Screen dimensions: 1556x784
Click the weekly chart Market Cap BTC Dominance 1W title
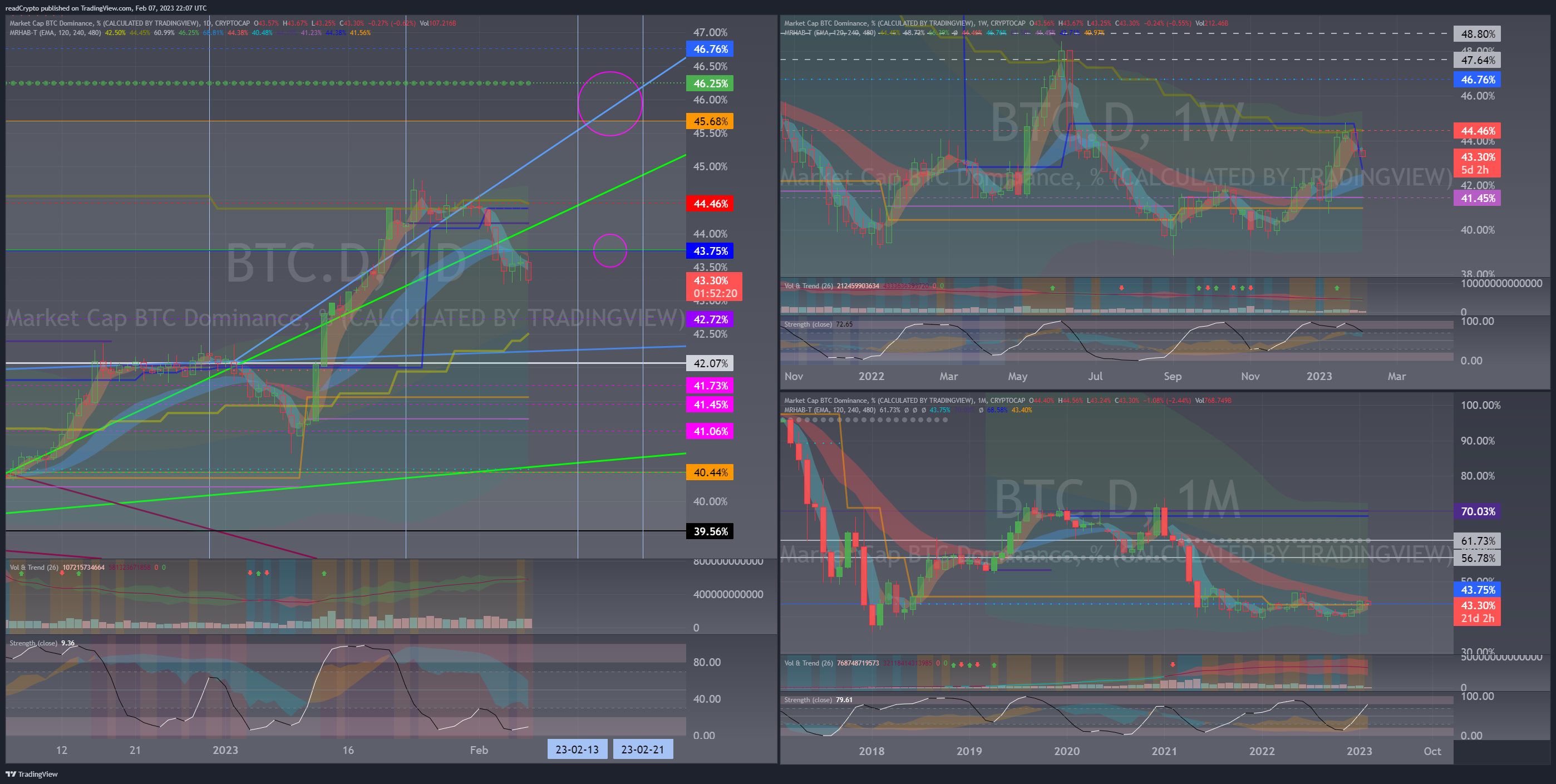(x=904, y=23)
